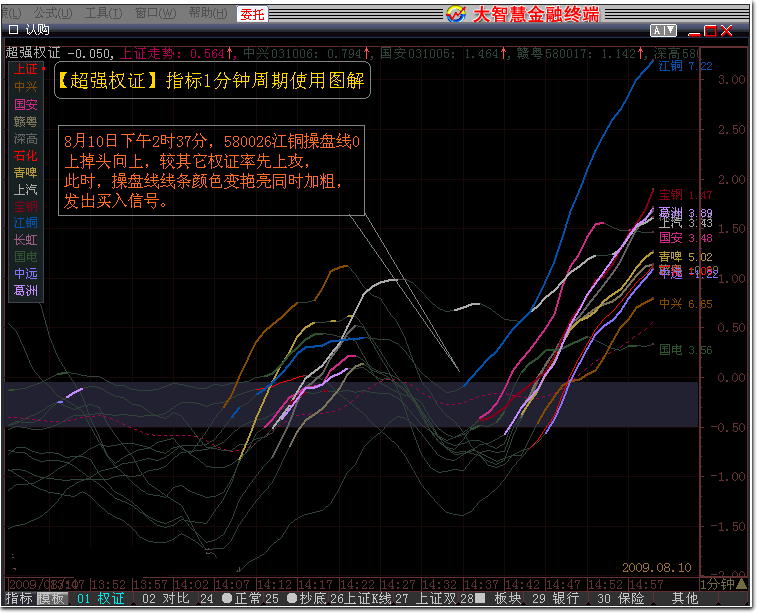Select the 24 正常 template tab

point(231,599)
